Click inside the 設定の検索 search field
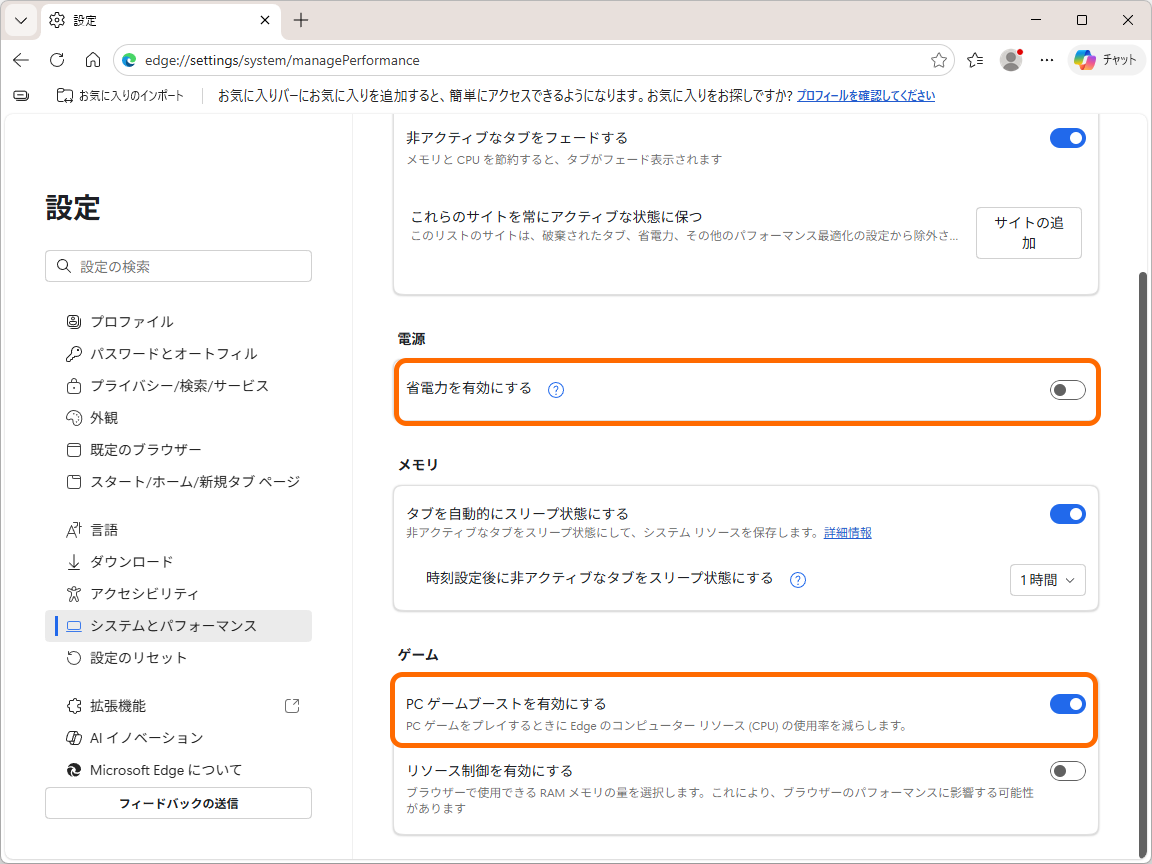This screenshot has width=1152, height=864. pos(178,266)
